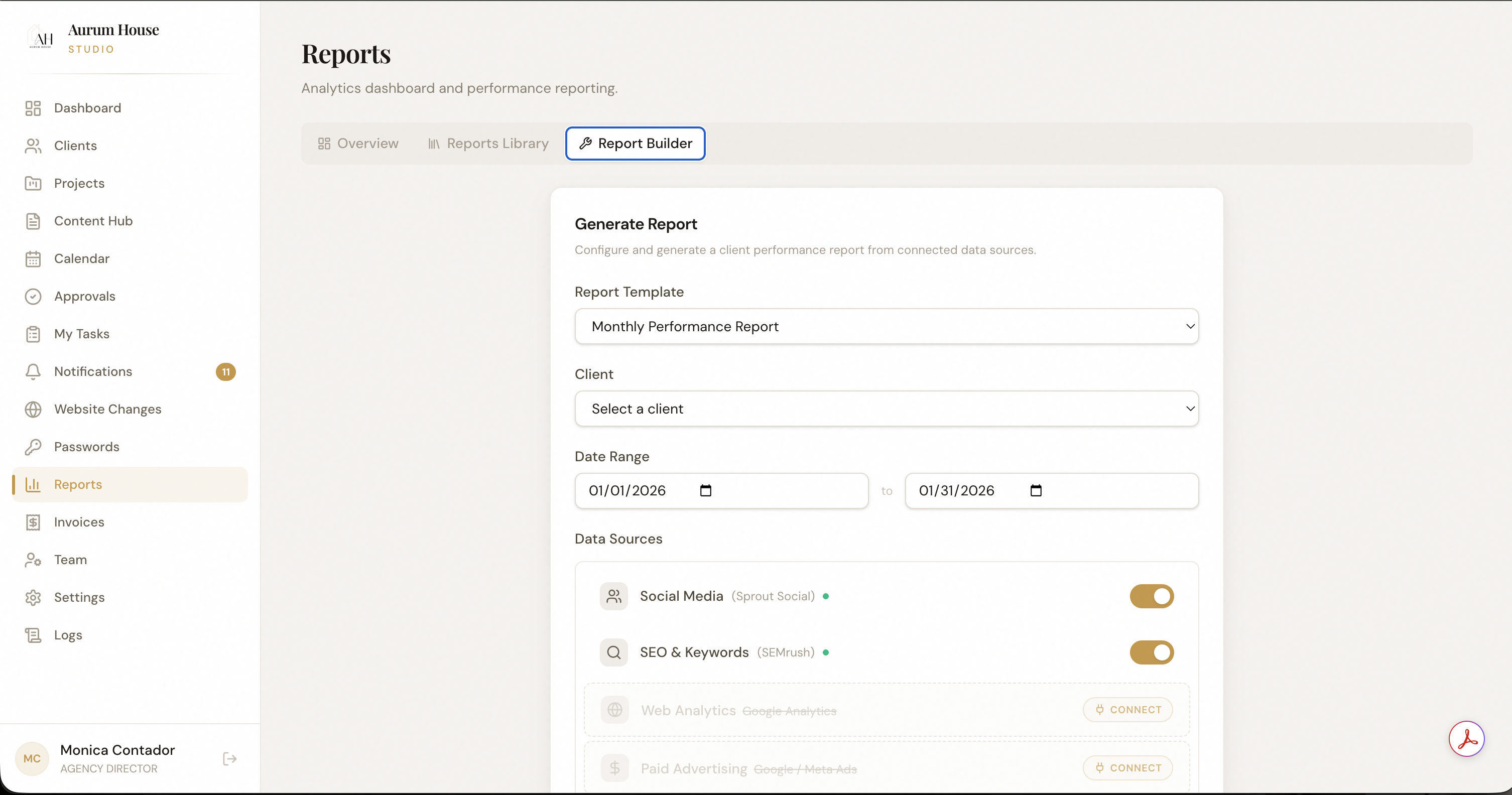
Task: Connect the Paid Advertising data source
Action: 1127,768
